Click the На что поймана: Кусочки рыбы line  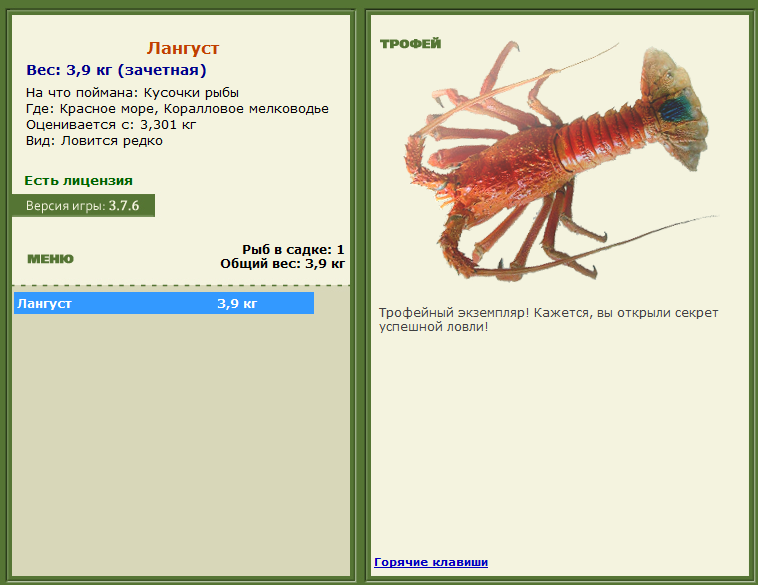(132, 92)
